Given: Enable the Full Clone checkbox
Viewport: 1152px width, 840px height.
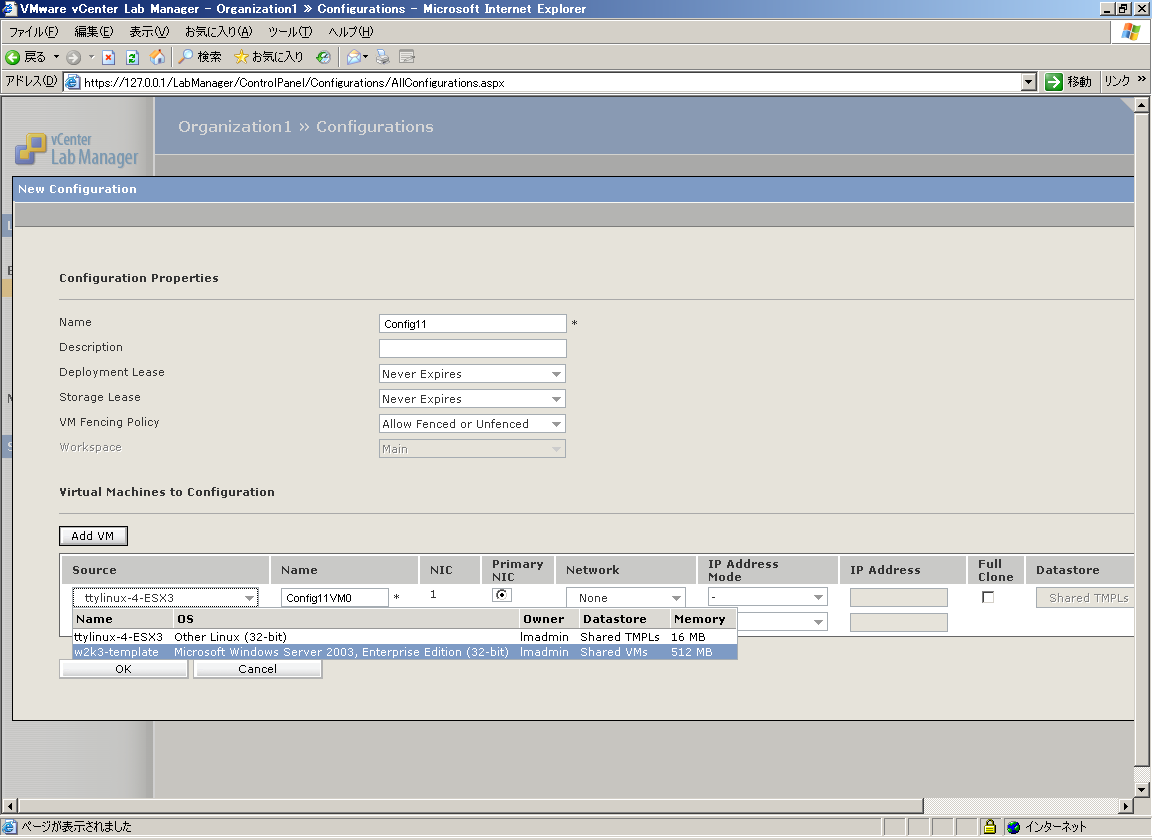Looking at the screenshot, I should (988, 597).
